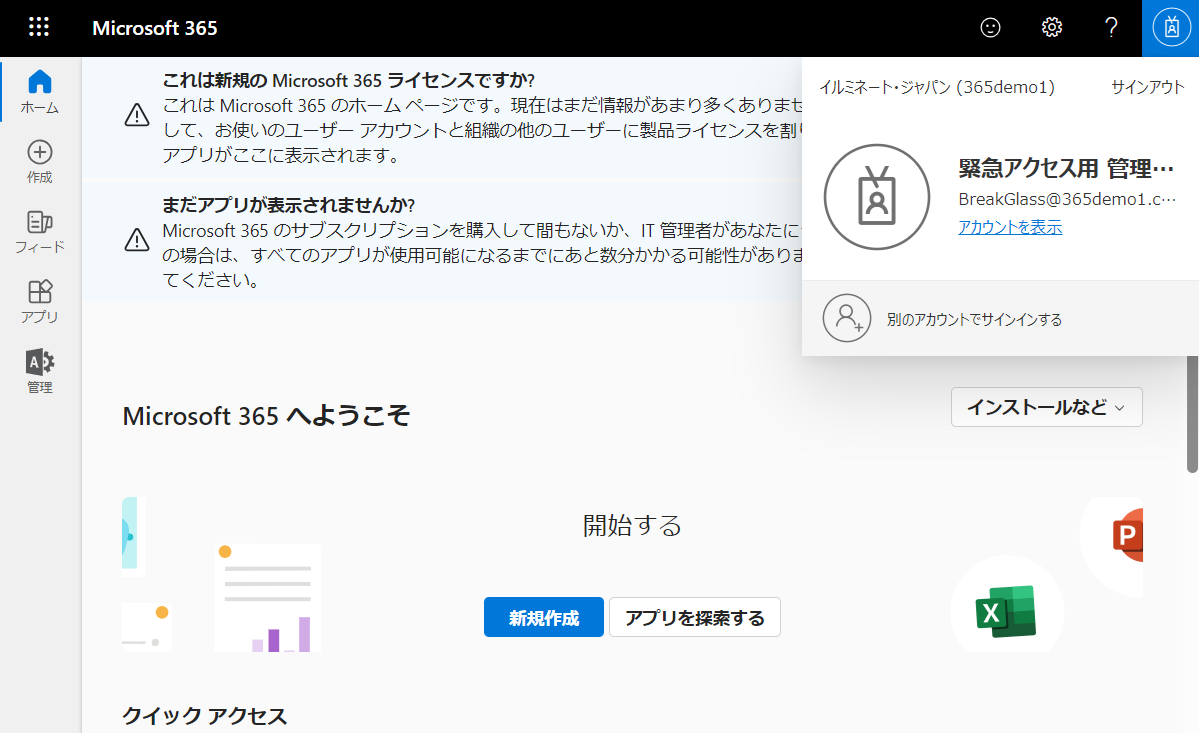Image resolution: width=1199 pixels, height=733 pixels.
Task: Open 管理 admin center in sidebar
Action: click(x=40, y=372)
